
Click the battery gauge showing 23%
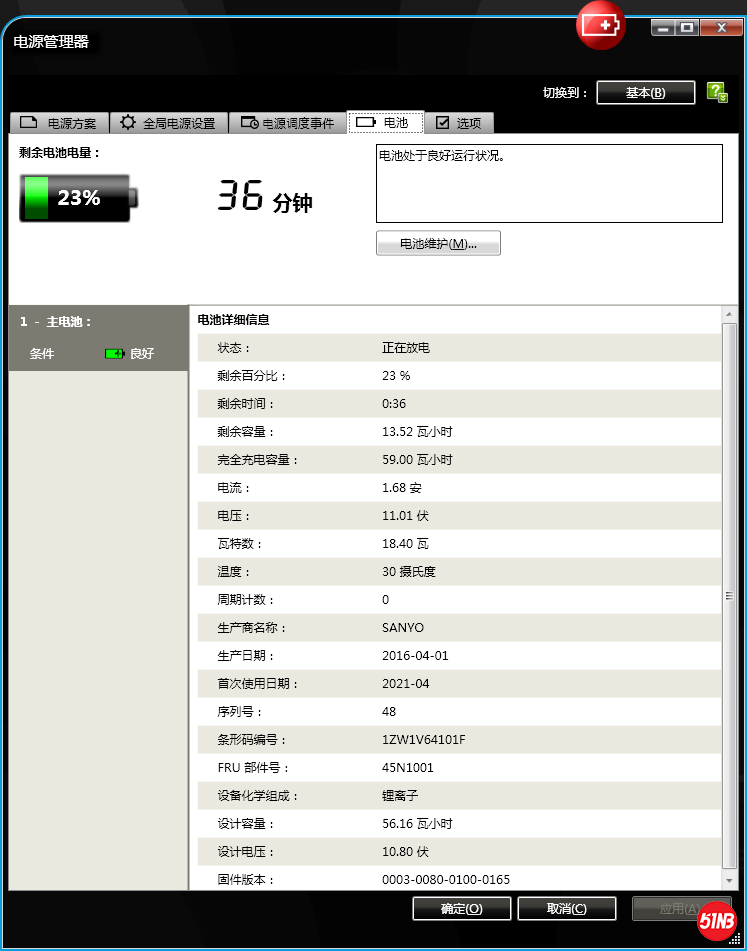pyautogui.click(x=78, y=198)
